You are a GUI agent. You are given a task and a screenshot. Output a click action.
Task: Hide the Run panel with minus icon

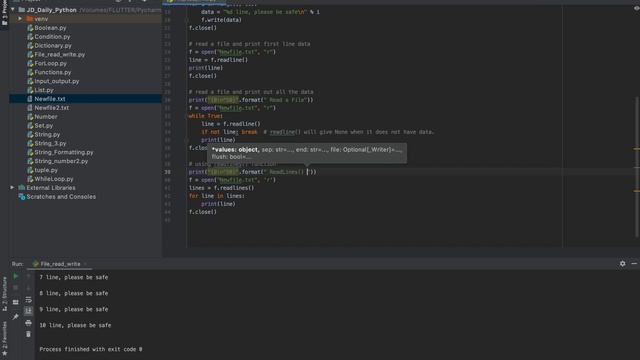(634, 264)
